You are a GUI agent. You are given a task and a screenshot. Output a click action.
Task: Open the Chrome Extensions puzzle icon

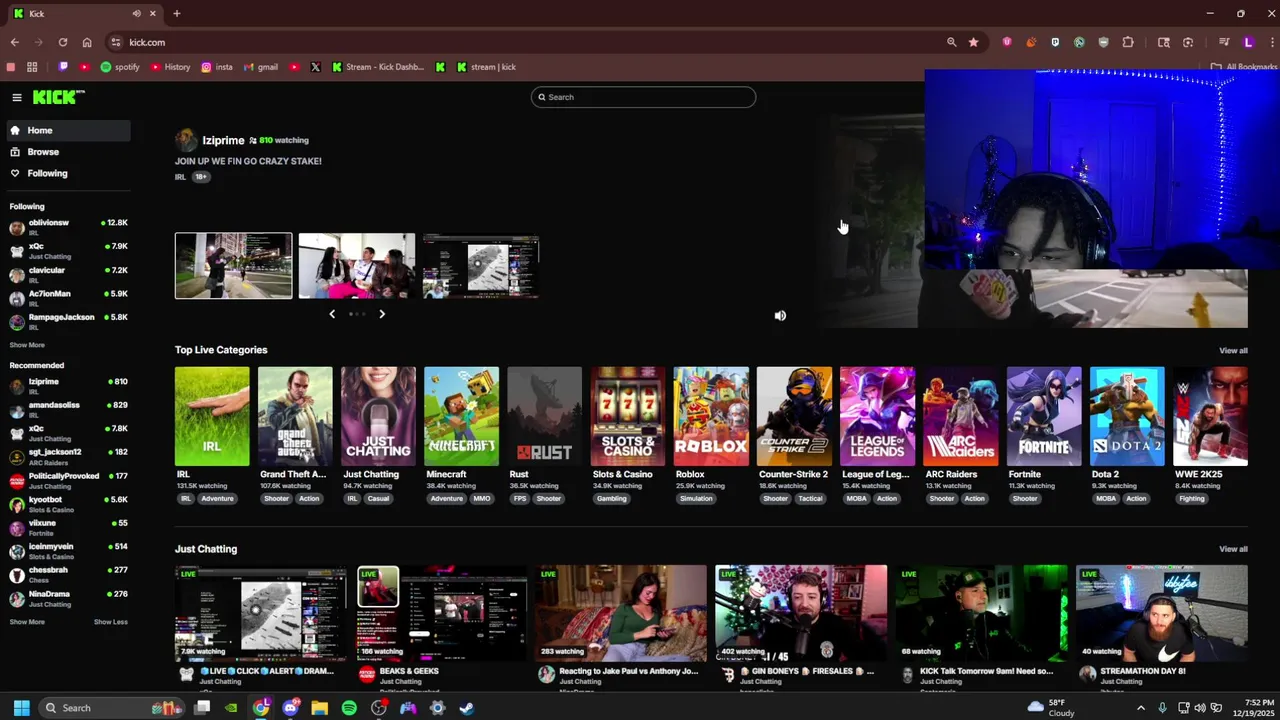click(1128, 42)
